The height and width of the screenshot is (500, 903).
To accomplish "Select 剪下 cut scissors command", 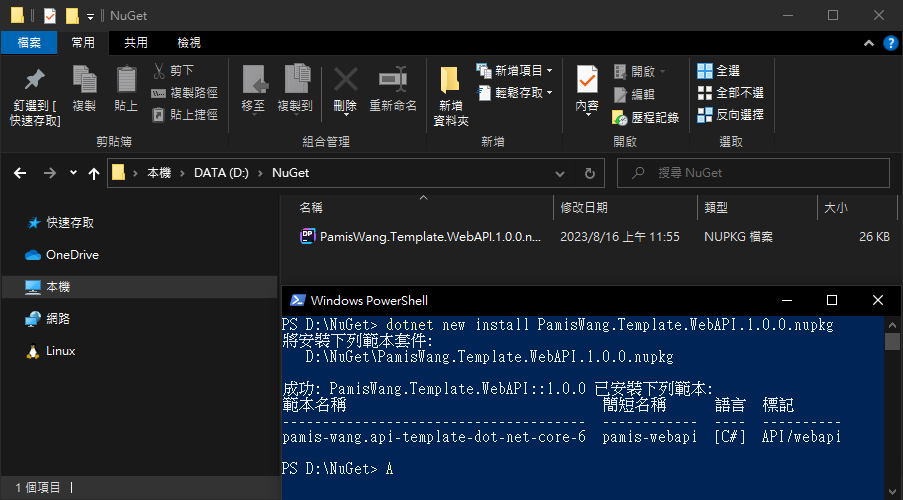I will tap(173, 71).
